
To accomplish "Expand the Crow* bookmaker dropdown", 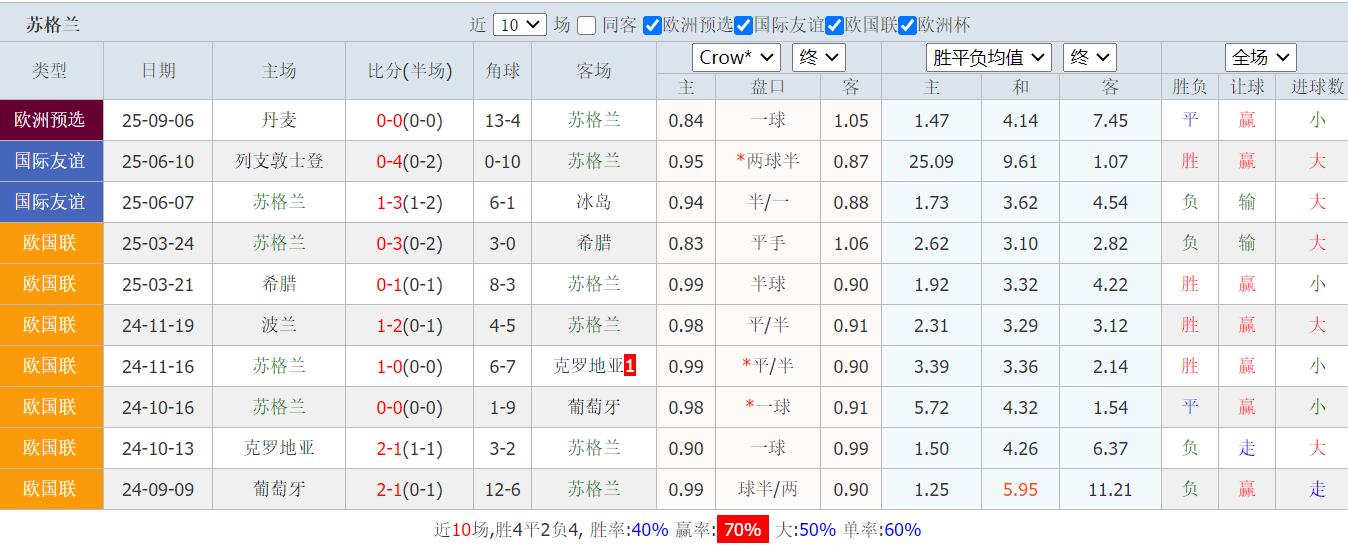I will click(x=736, y=58).
